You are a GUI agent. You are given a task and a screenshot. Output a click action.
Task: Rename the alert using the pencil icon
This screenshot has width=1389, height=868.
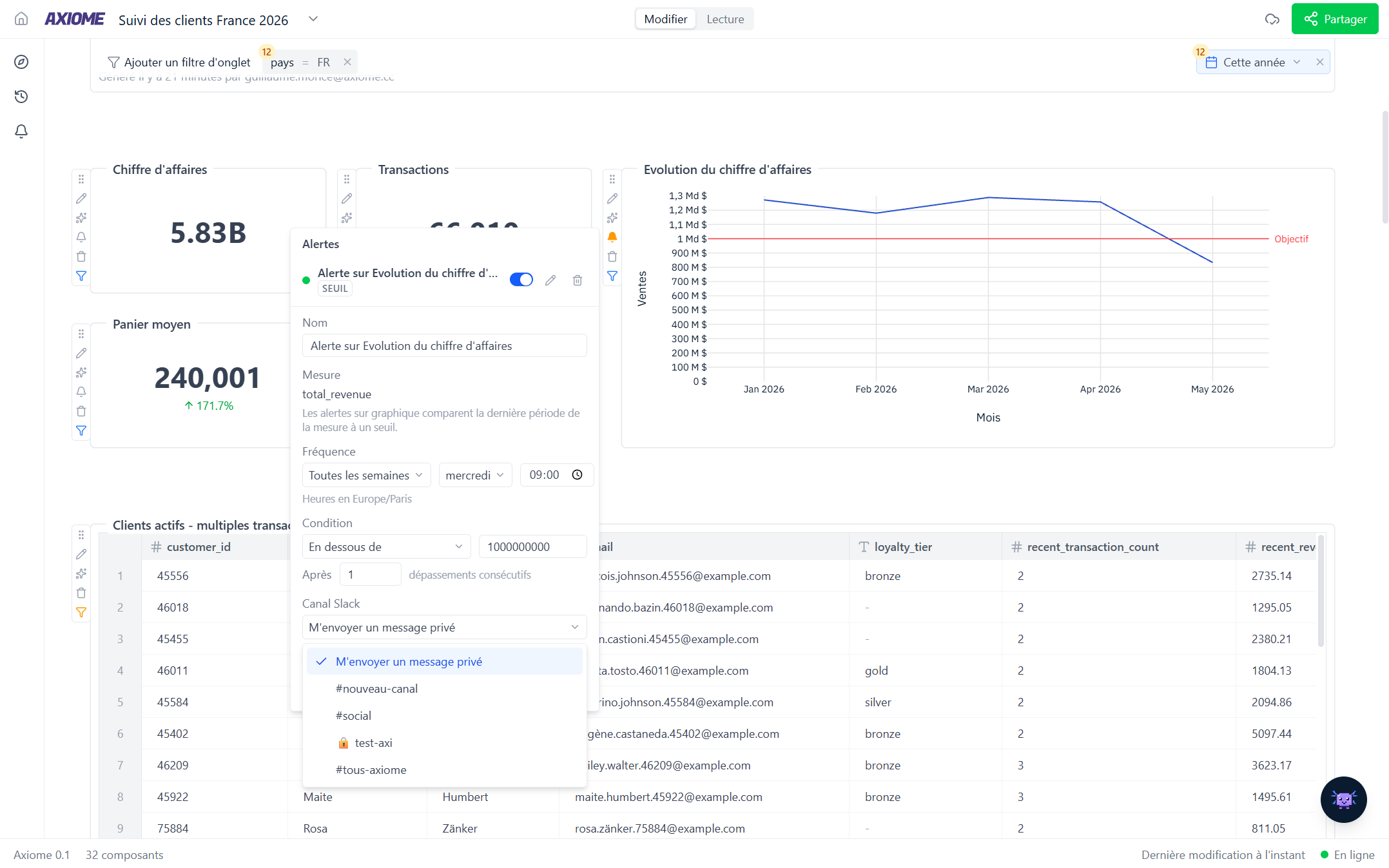click(x=550, y=280)
